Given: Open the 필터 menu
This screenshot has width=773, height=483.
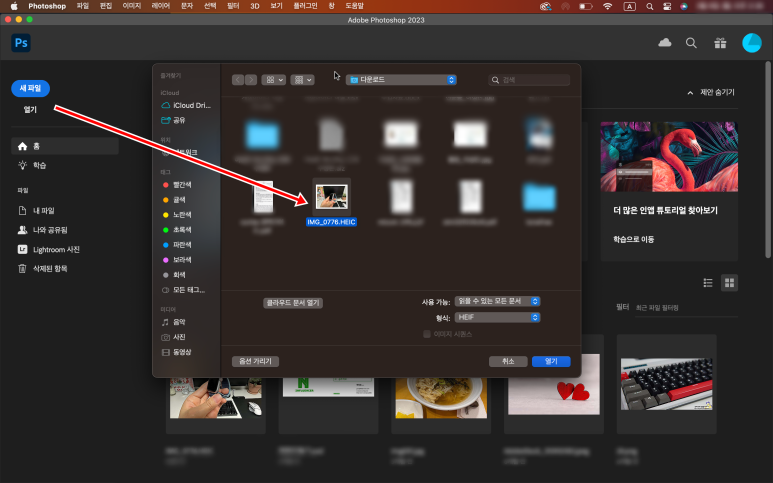Looking at the screenshot, I should coord(233,6).
